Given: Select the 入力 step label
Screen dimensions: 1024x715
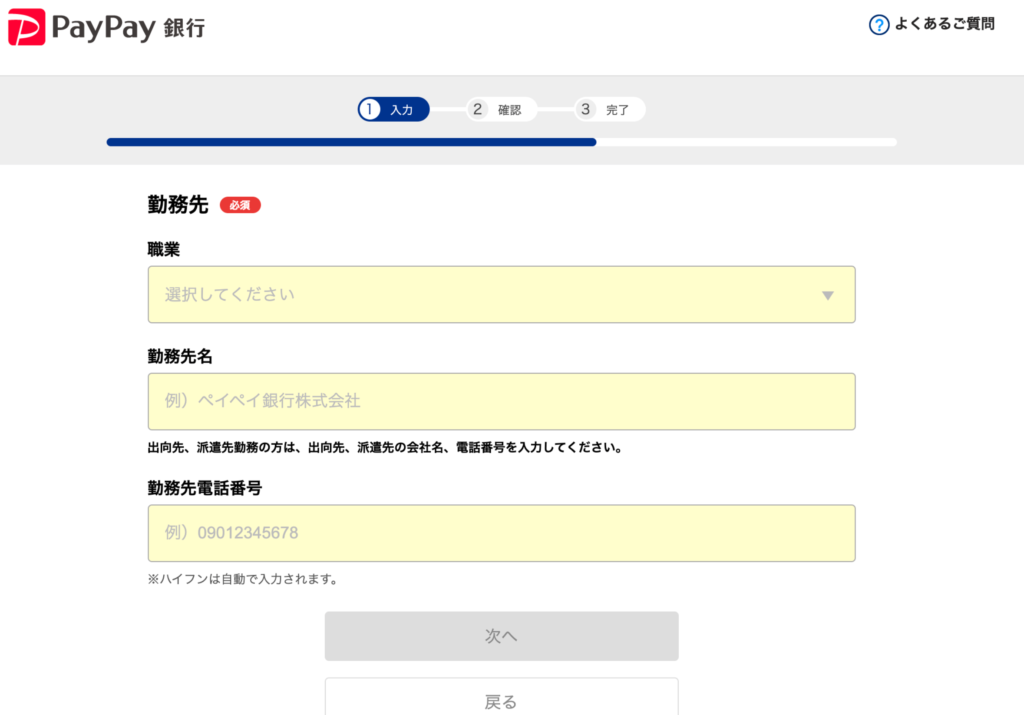Looking at the screenshot, I should (x=402, y=110).
